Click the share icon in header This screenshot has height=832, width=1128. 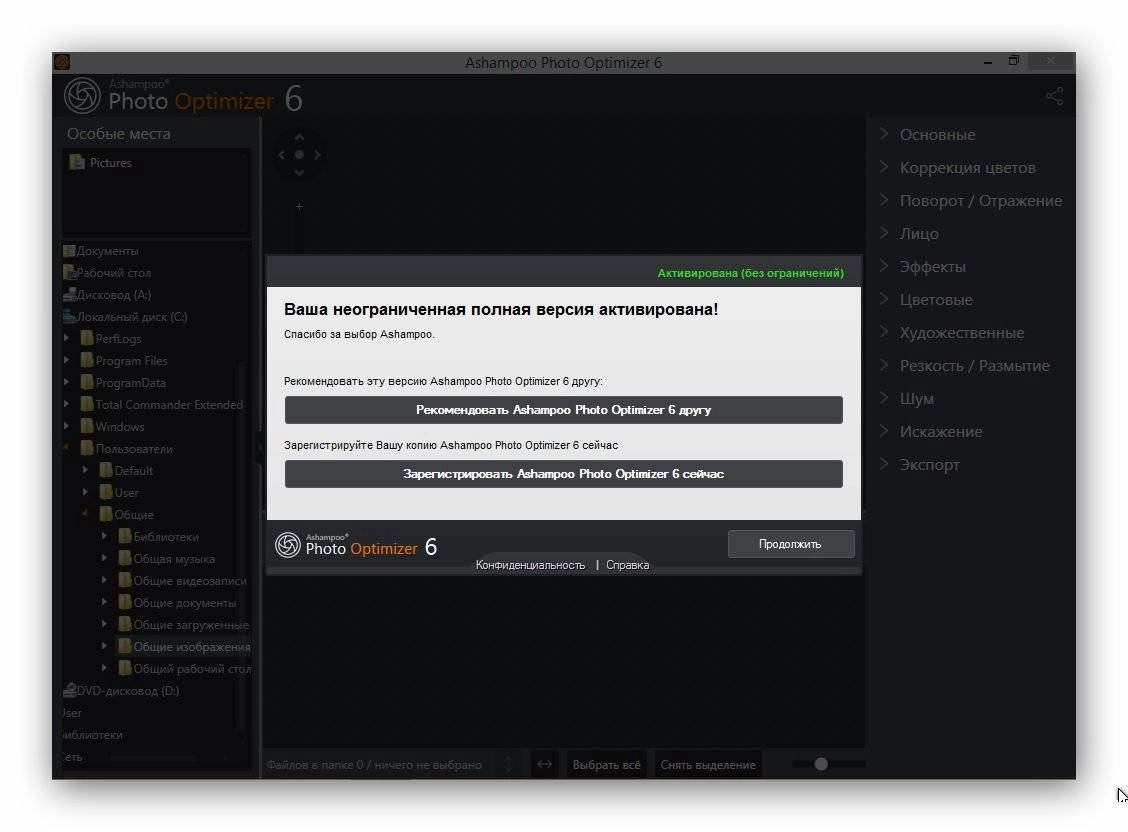pyautogui.click(x=1055, y=96)
